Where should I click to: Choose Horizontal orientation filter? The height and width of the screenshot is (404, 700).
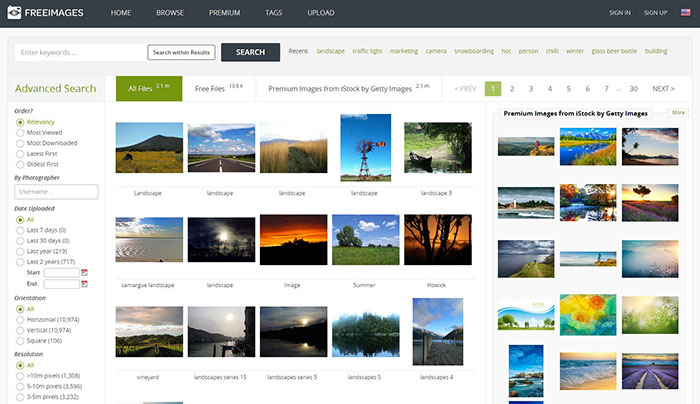pyautogui.click(x=21, y=319)
